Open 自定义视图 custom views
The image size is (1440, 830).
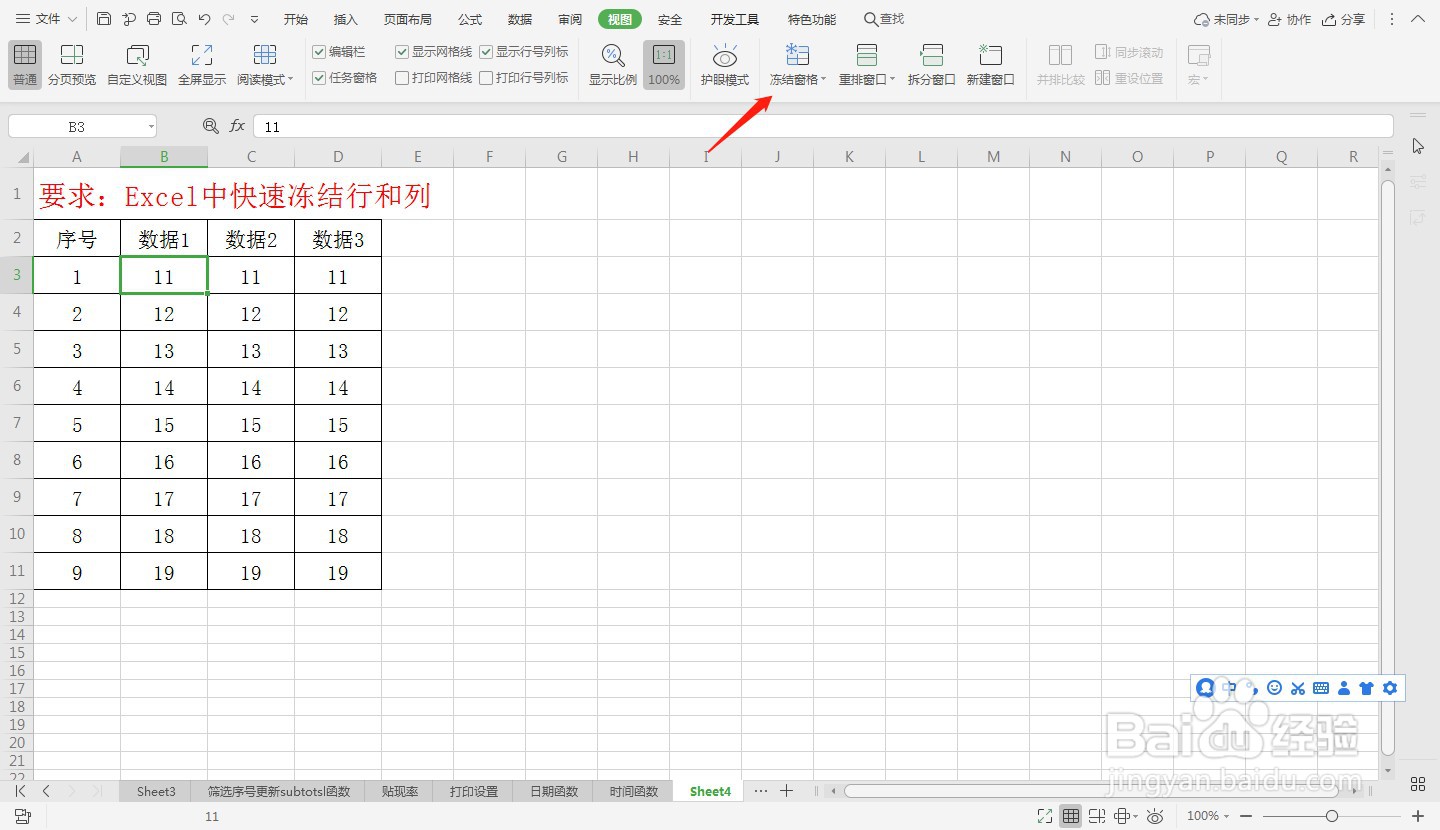point(137,64)
